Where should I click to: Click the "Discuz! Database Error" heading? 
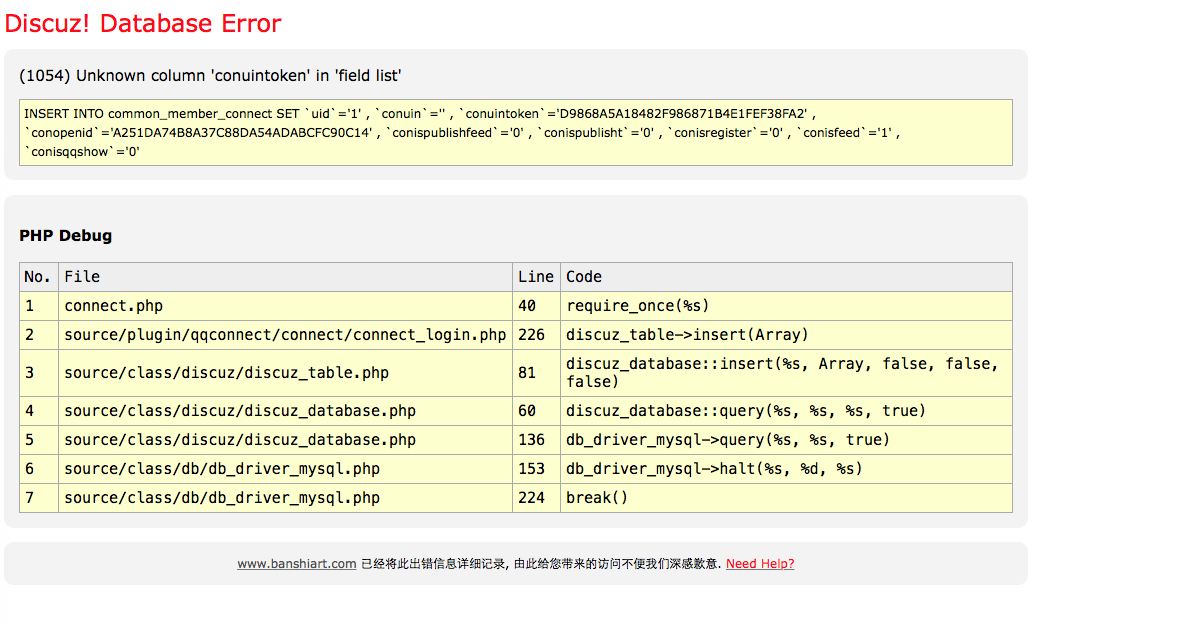tap(143, 23)
